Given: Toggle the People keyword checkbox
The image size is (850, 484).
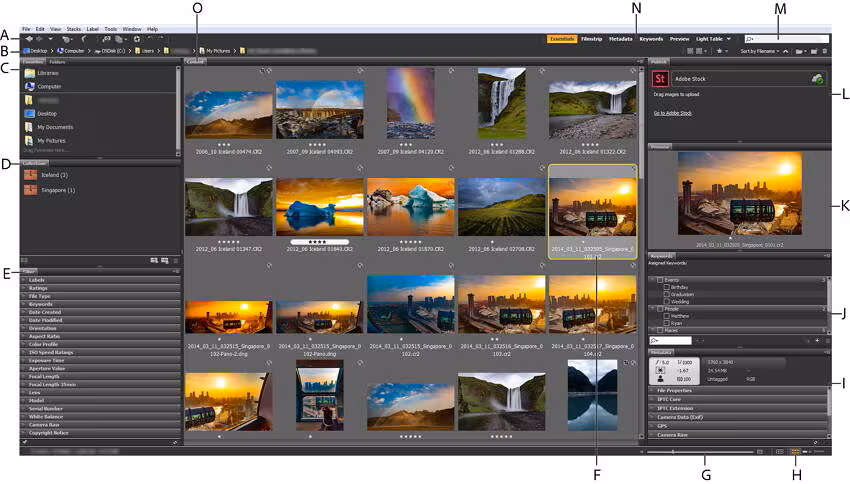Looking at the screenshot, I should click(660, 309).
